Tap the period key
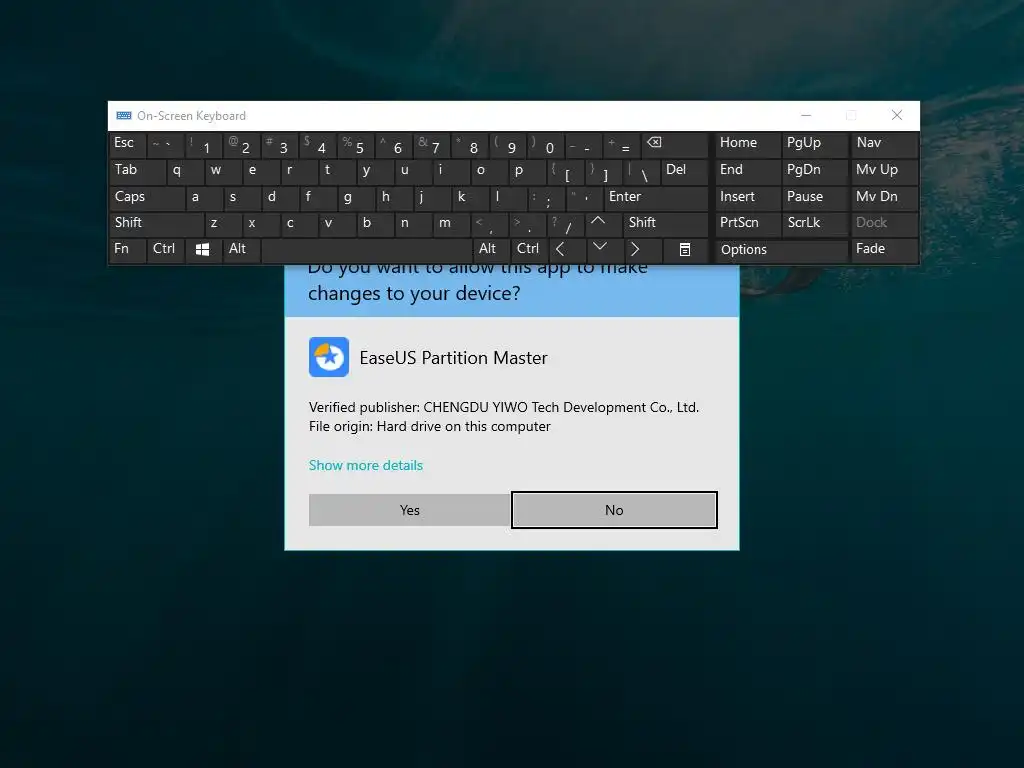Image resolution: width=1024 pixels, height=768 pixels. pos(527,224)
